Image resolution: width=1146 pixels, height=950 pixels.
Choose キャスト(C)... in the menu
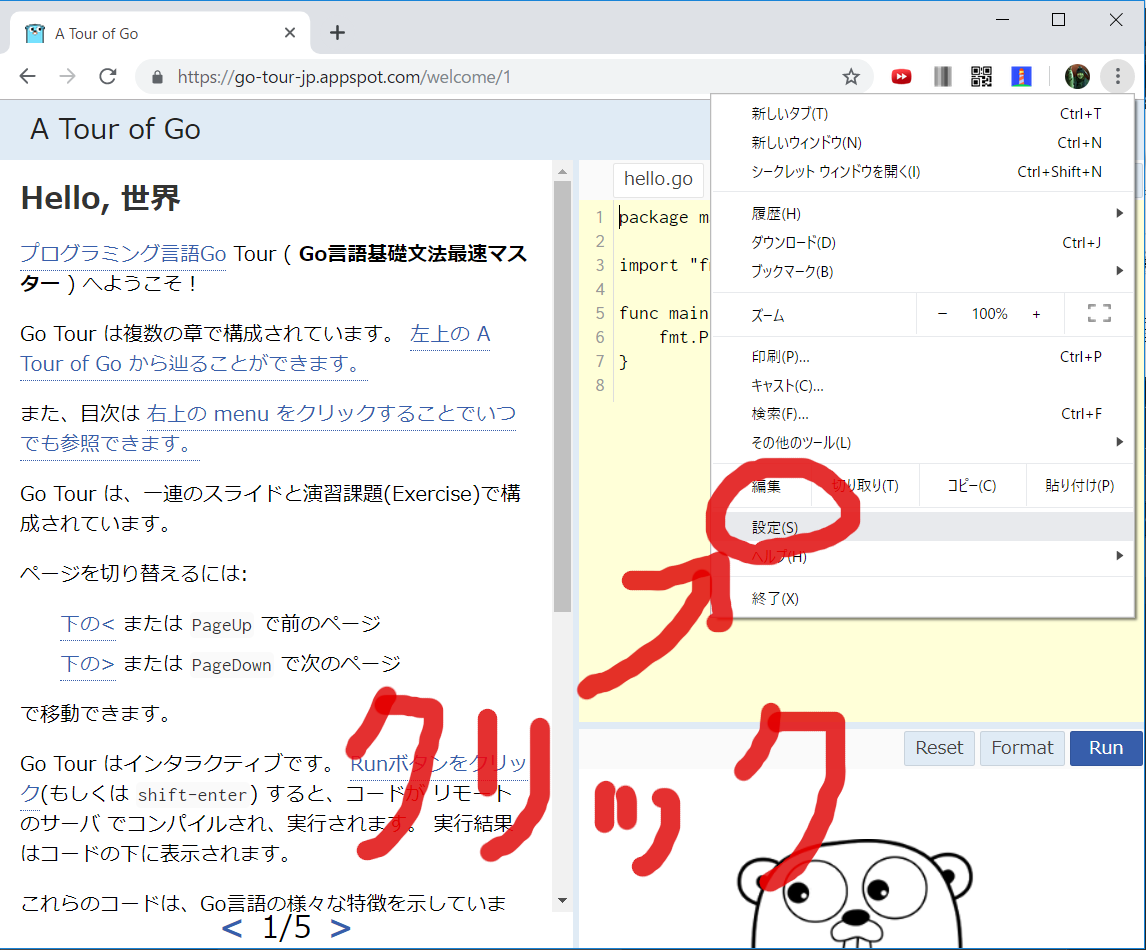tap(923, 385)
